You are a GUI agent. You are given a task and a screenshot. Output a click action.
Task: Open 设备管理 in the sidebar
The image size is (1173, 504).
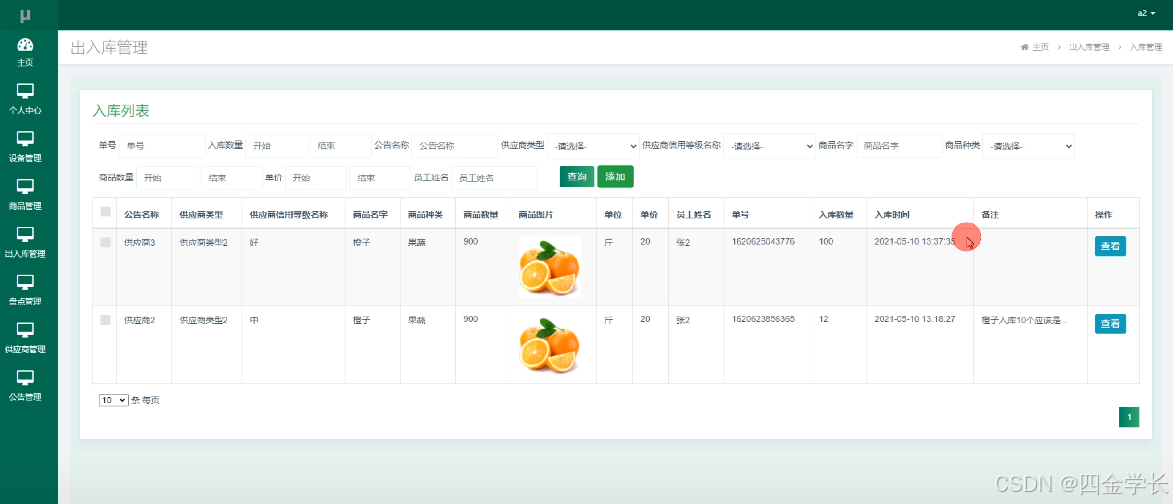25,147
